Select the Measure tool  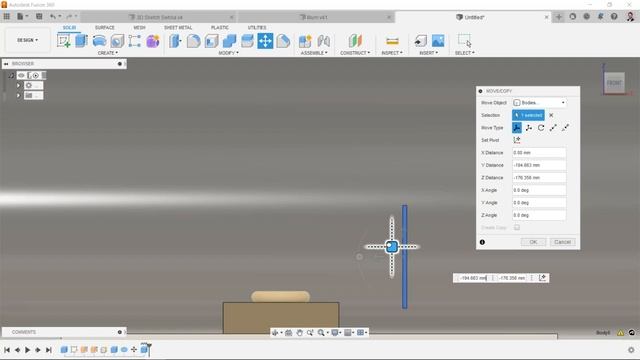click(392, 41)
